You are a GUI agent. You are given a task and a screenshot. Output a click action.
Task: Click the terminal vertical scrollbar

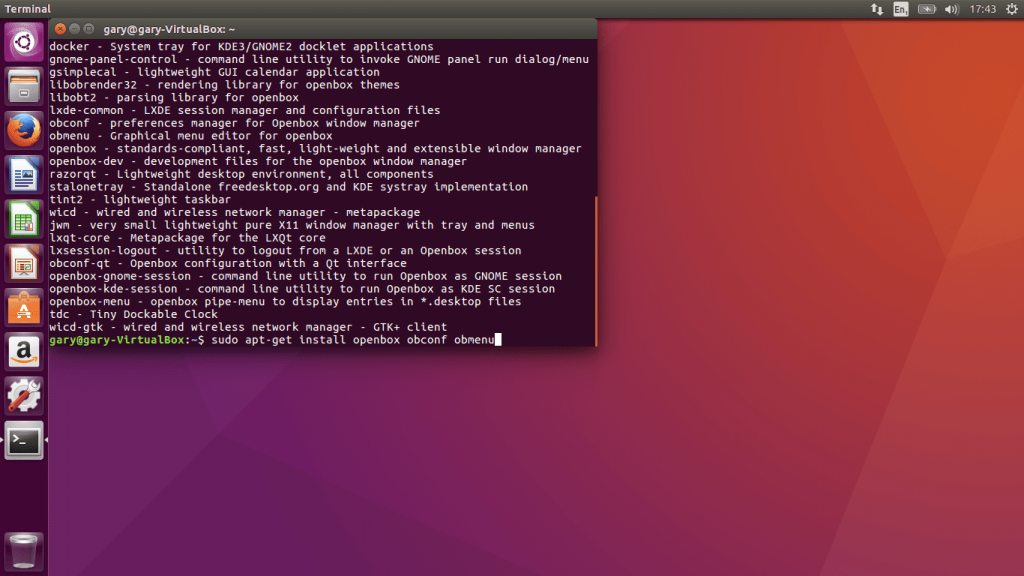(x=596, y=270)
